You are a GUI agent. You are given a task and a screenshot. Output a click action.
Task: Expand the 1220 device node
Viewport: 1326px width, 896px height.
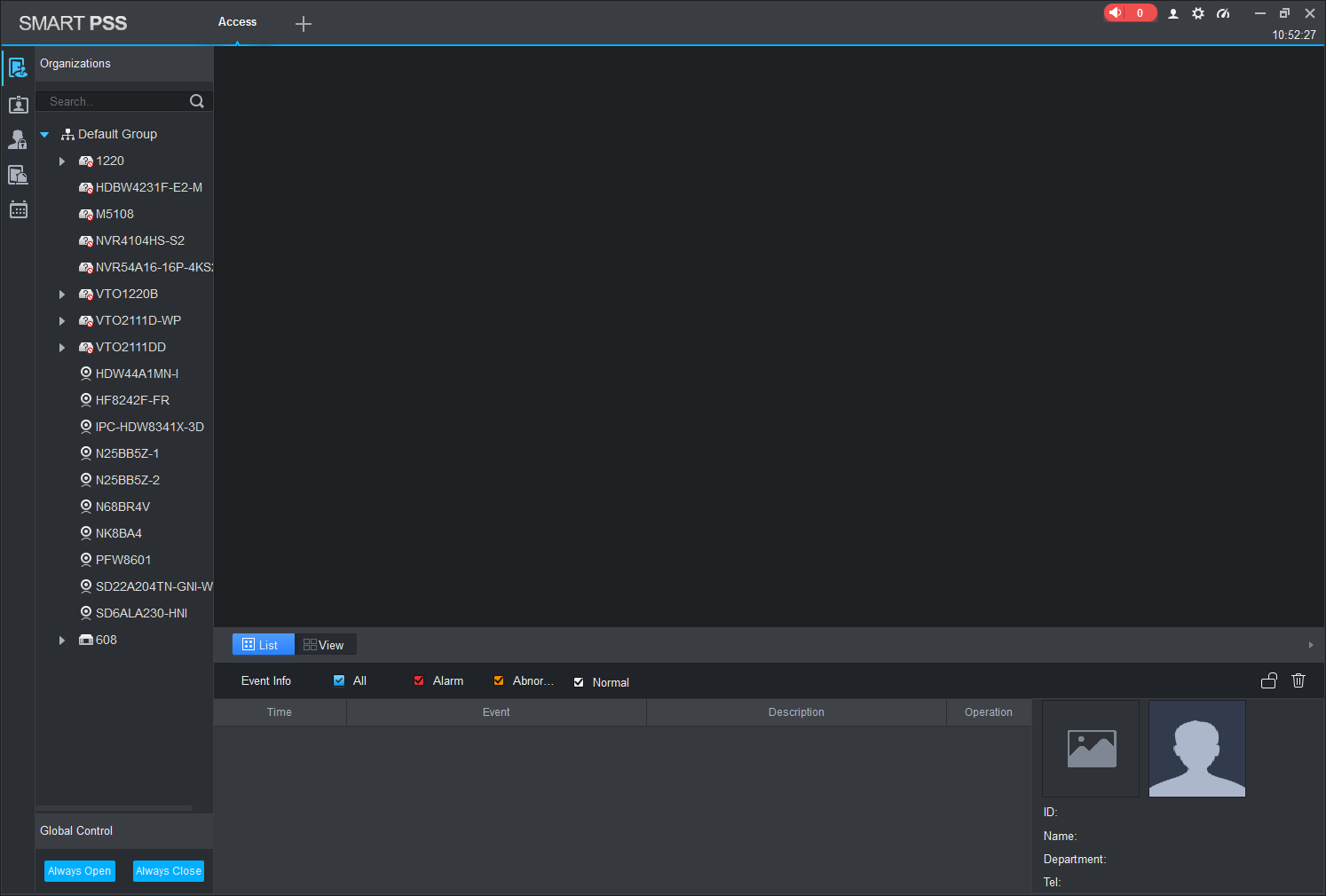click(62, 161)
